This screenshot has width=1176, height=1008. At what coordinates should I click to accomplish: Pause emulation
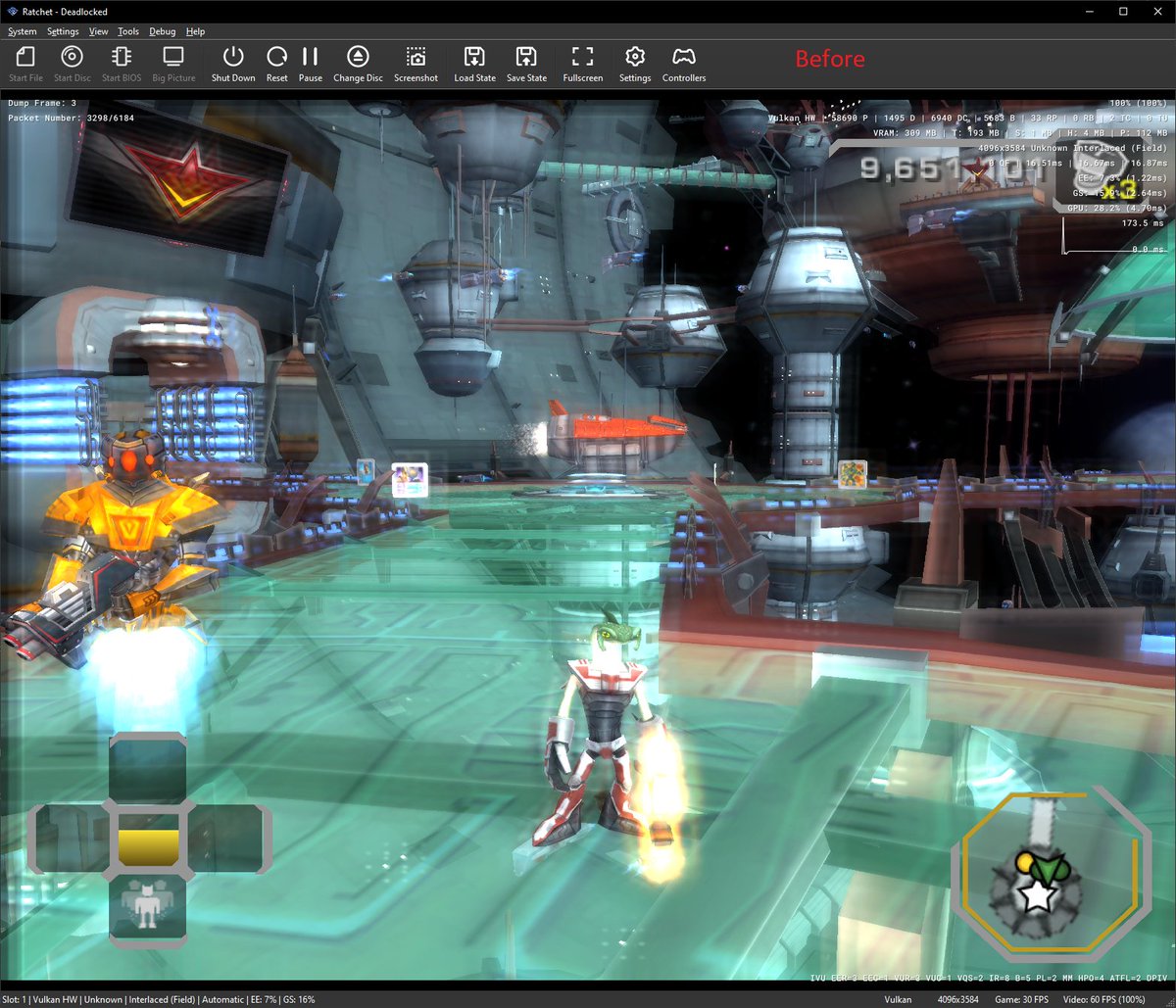point(311,65)
